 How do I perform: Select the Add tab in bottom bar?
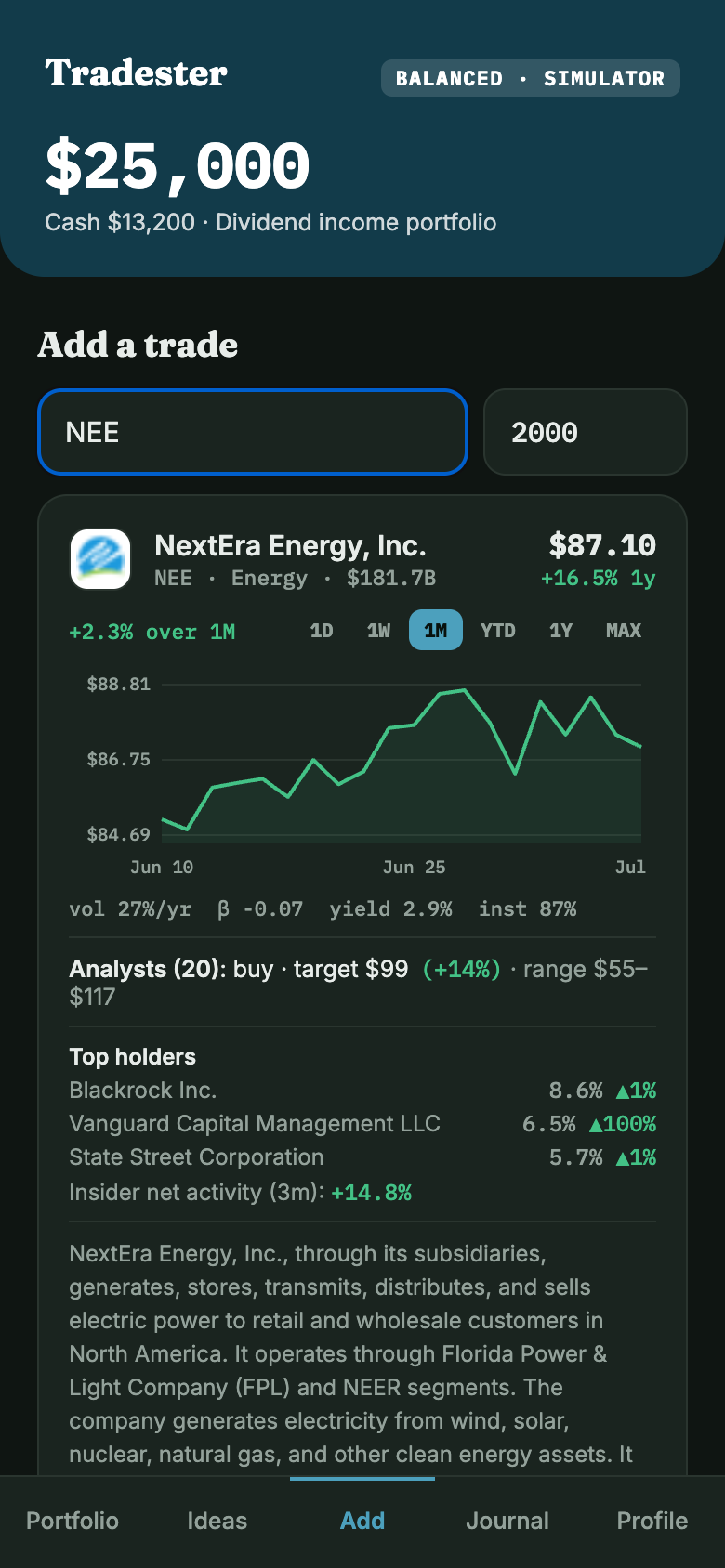362,1521
